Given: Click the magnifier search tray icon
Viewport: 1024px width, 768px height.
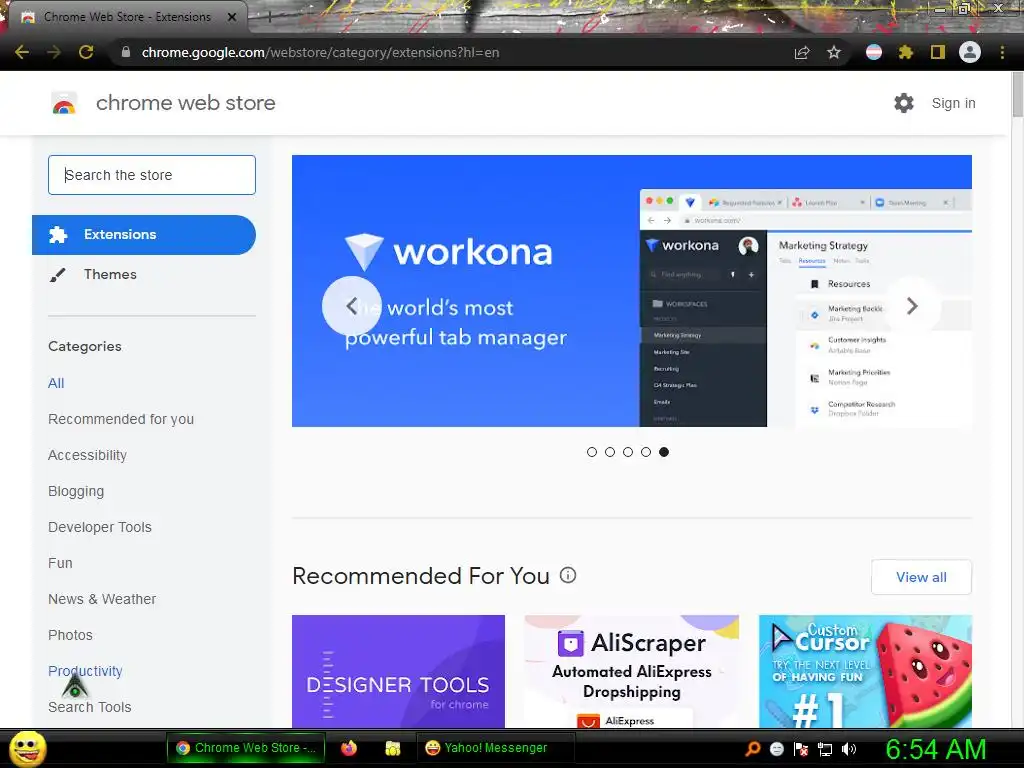Looking at the screenshot, I should pyautogui.click(x=753, y=749).
